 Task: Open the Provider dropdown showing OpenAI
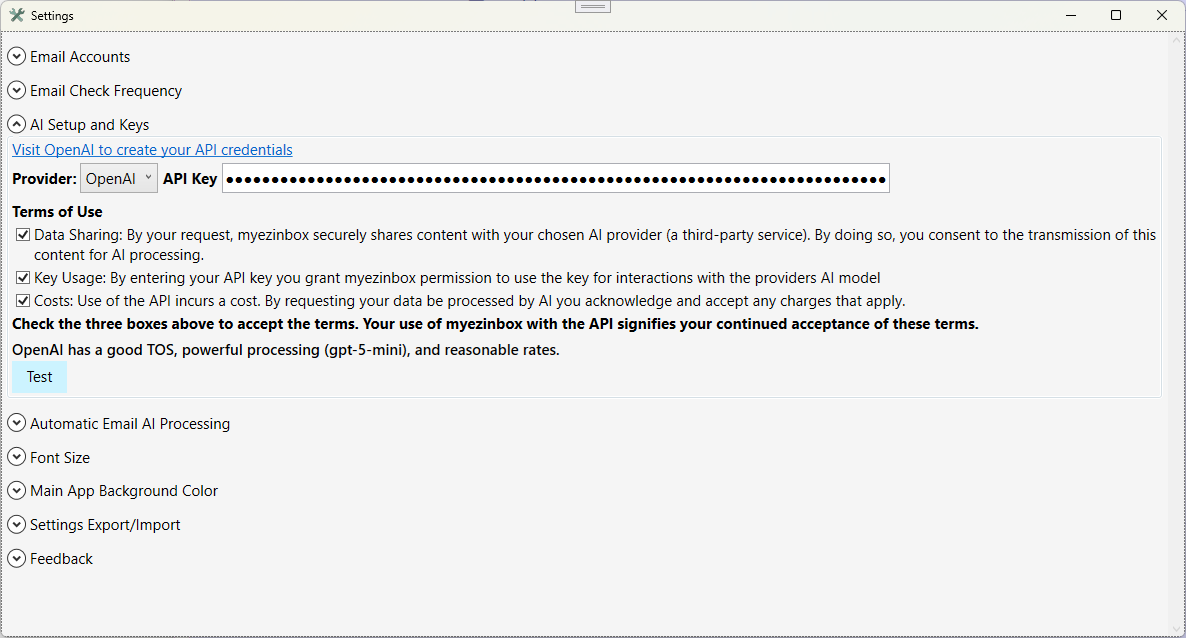[x=119, y=179]
